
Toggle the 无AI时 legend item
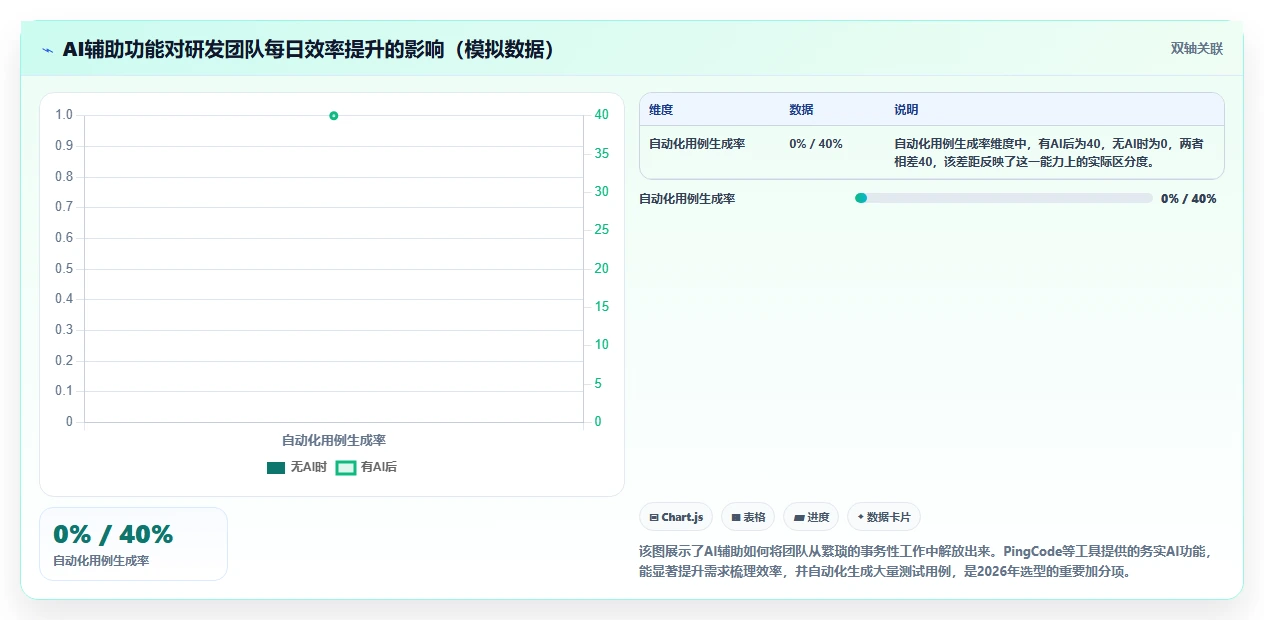click(x=297, y=467)
